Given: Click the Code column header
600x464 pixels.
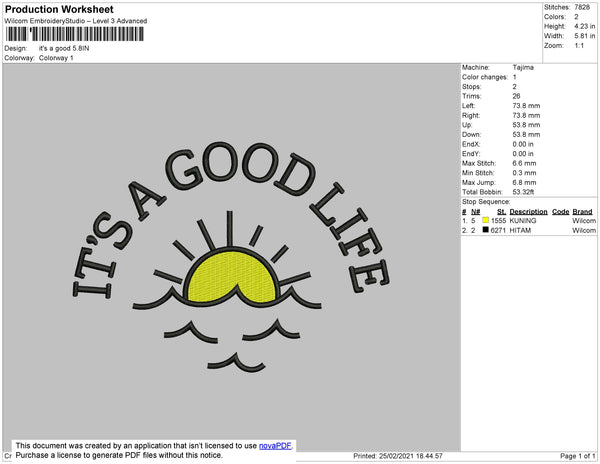Looking at the screenshot, I should tap(561, 212).
